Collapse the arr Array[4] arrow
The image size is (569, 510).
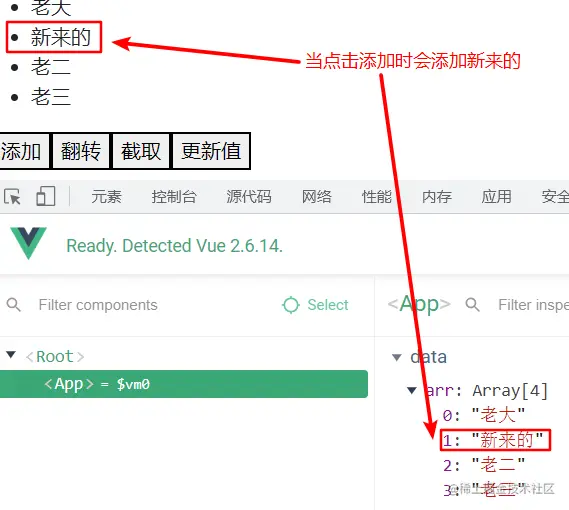412,391
